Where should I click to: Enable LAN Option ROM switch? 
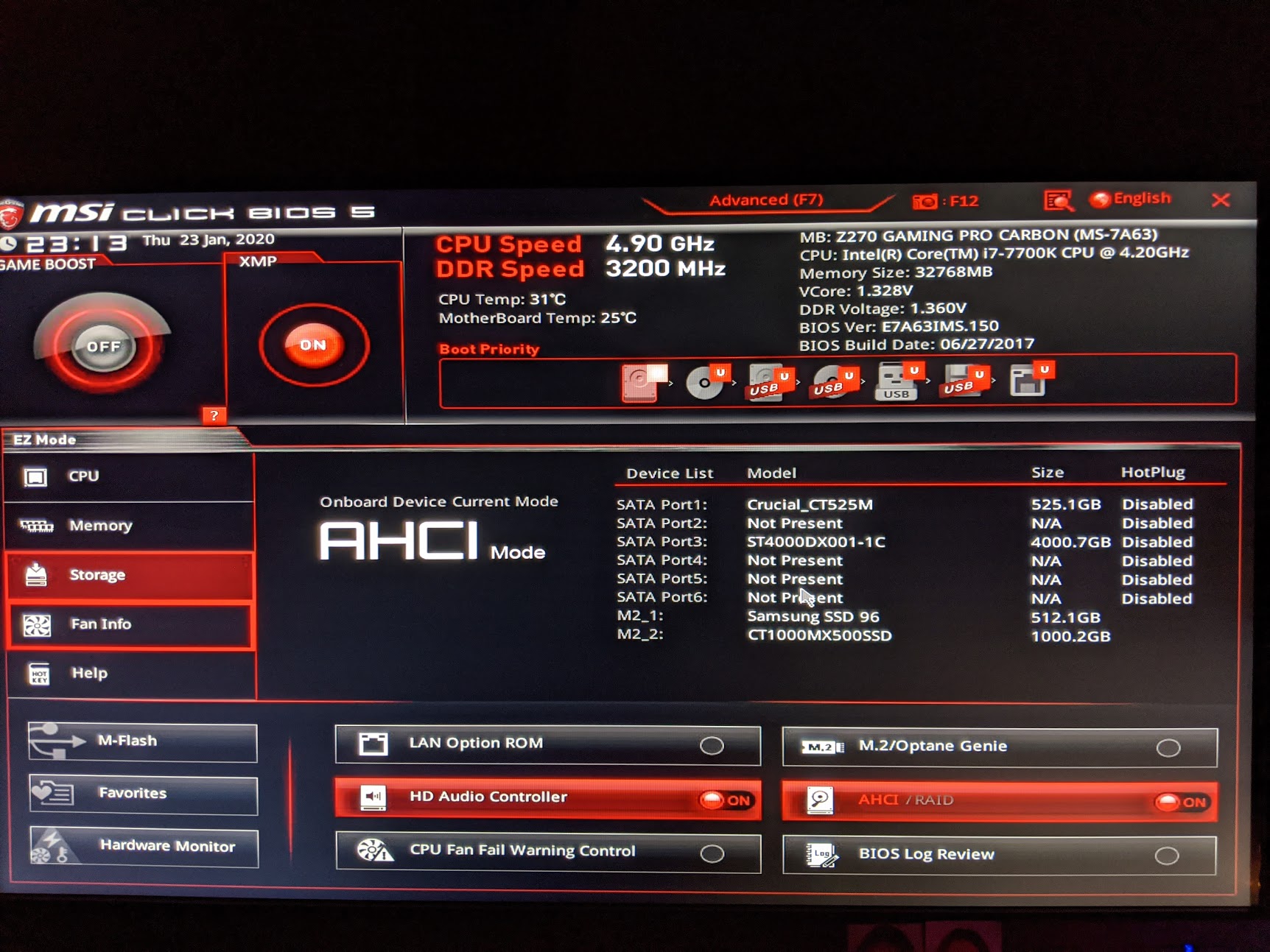[712, 746]
